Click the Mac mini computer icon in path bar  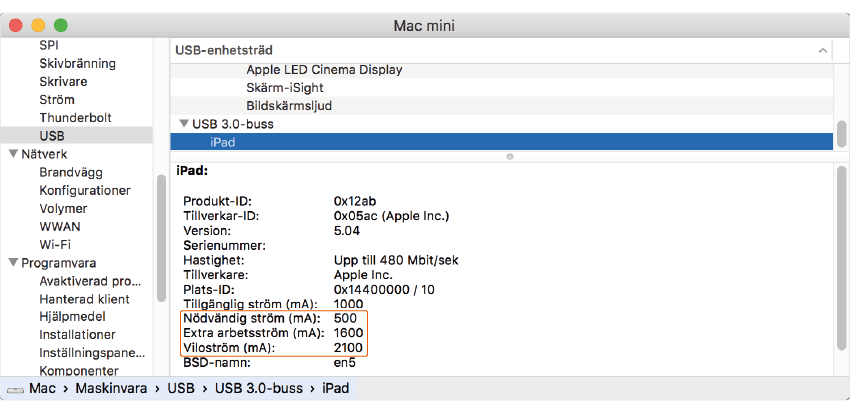point(15,390)
